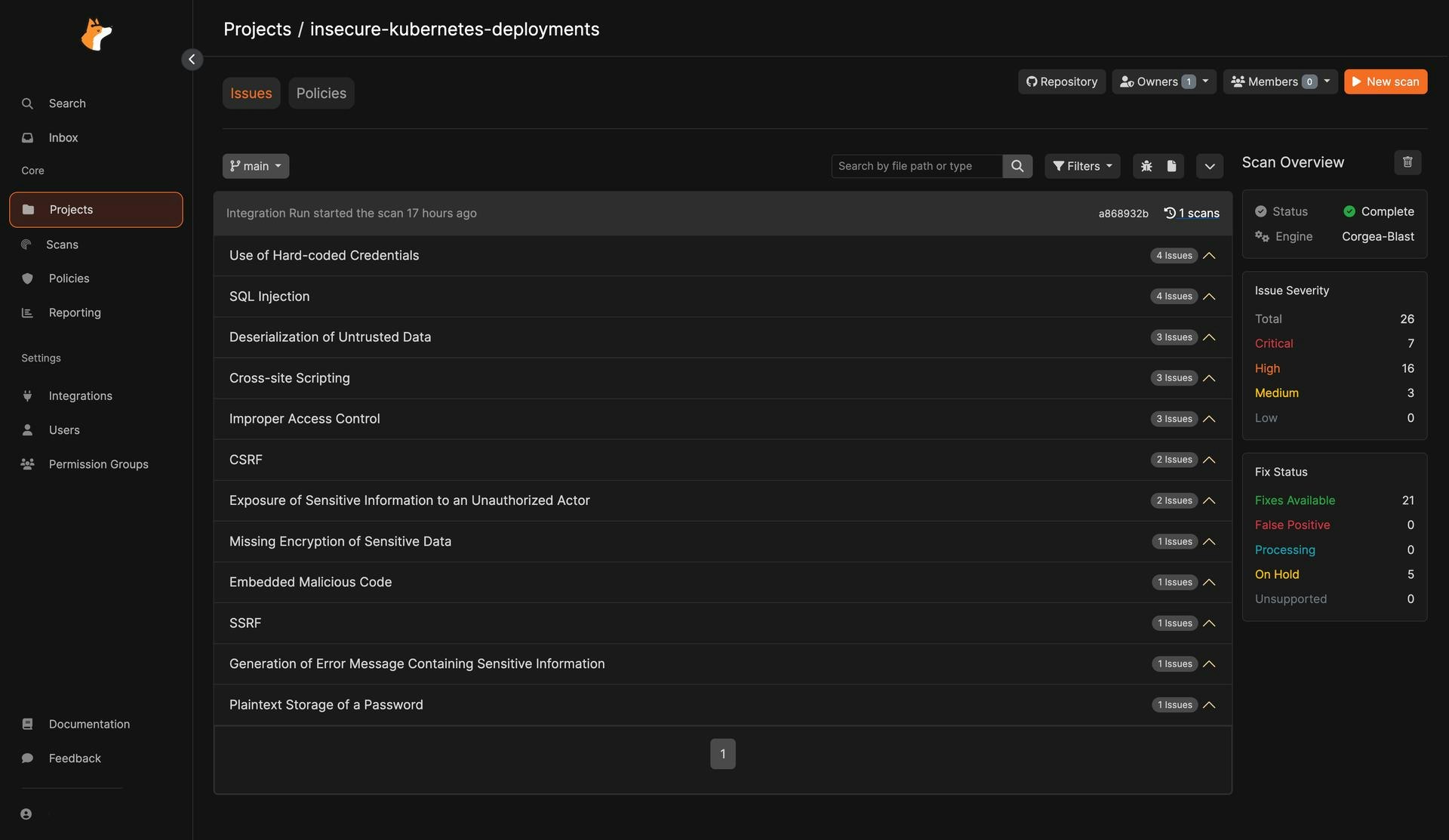Viewport: 1449px width, 840px height.
Task: Click the search magnifier button
Action: click(1017, 166)
